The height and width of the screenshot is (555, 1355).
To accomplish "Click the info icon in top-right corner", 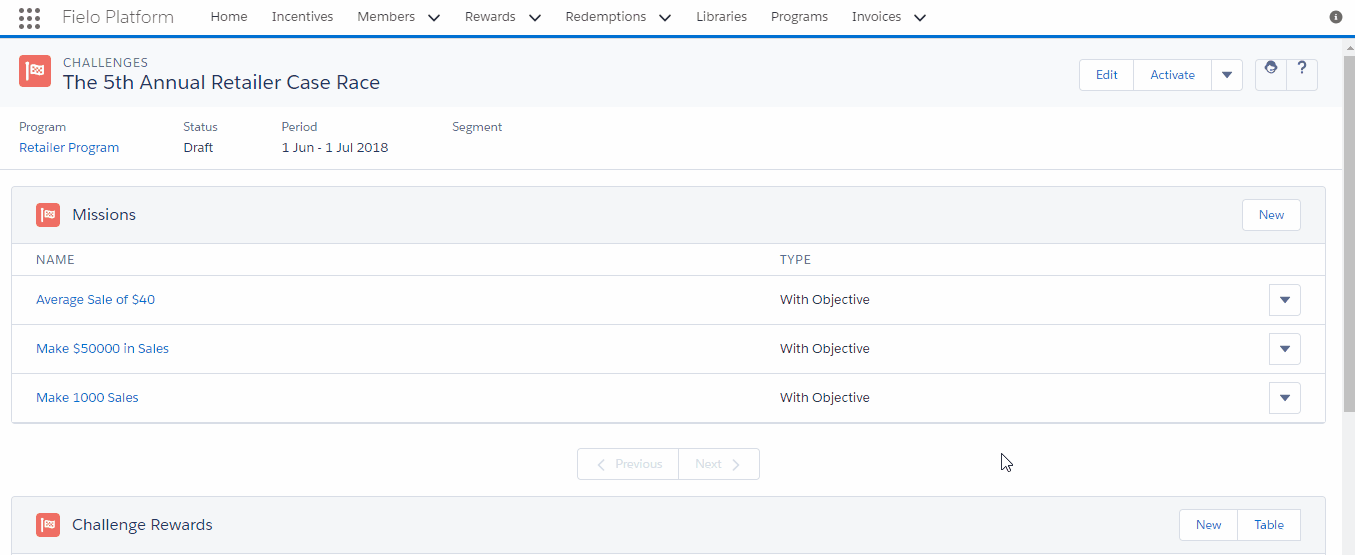I will (1336, 17).
